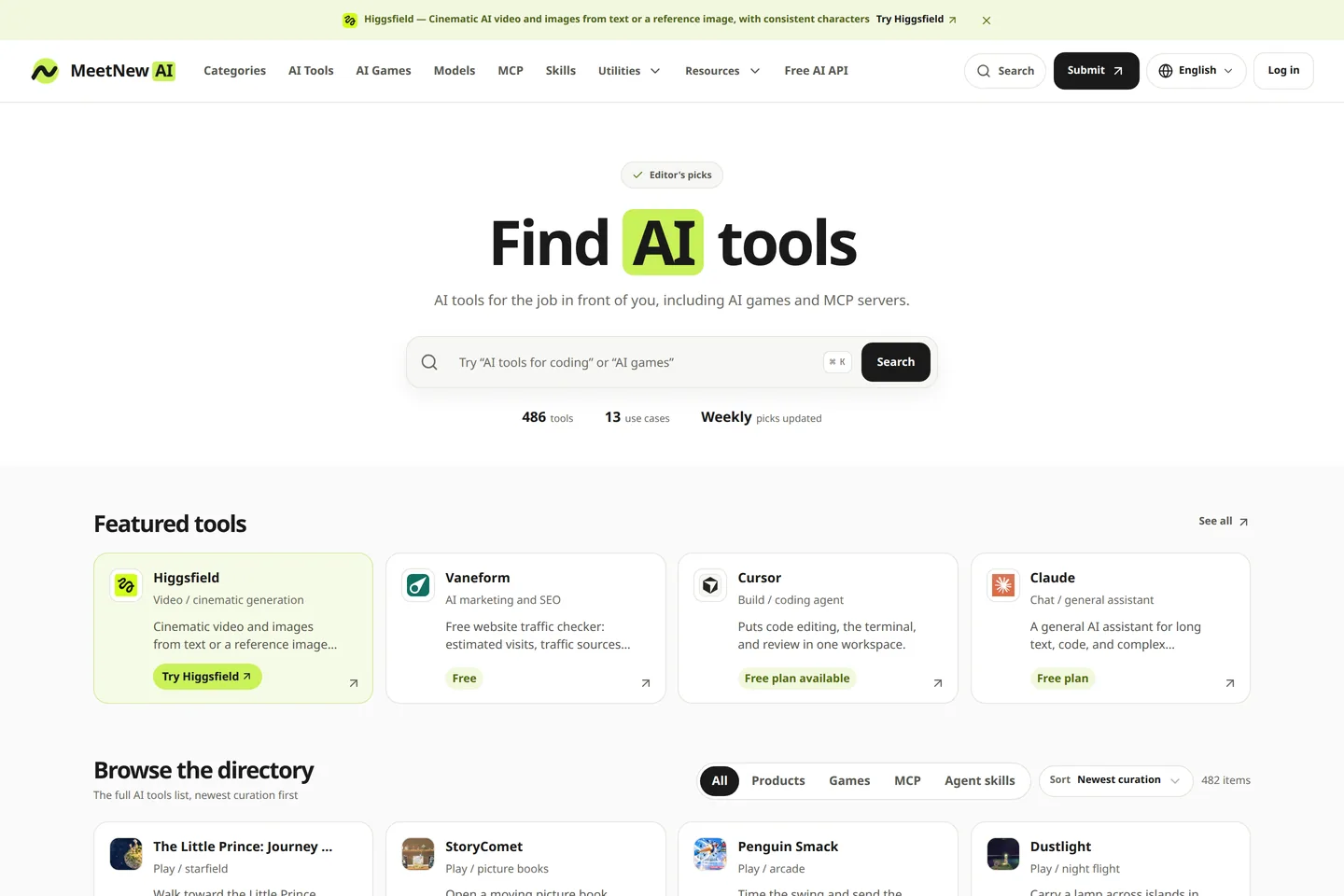1344x896 pixels.
Task: Click the arrow icon next to See all
Action: 1243,522
